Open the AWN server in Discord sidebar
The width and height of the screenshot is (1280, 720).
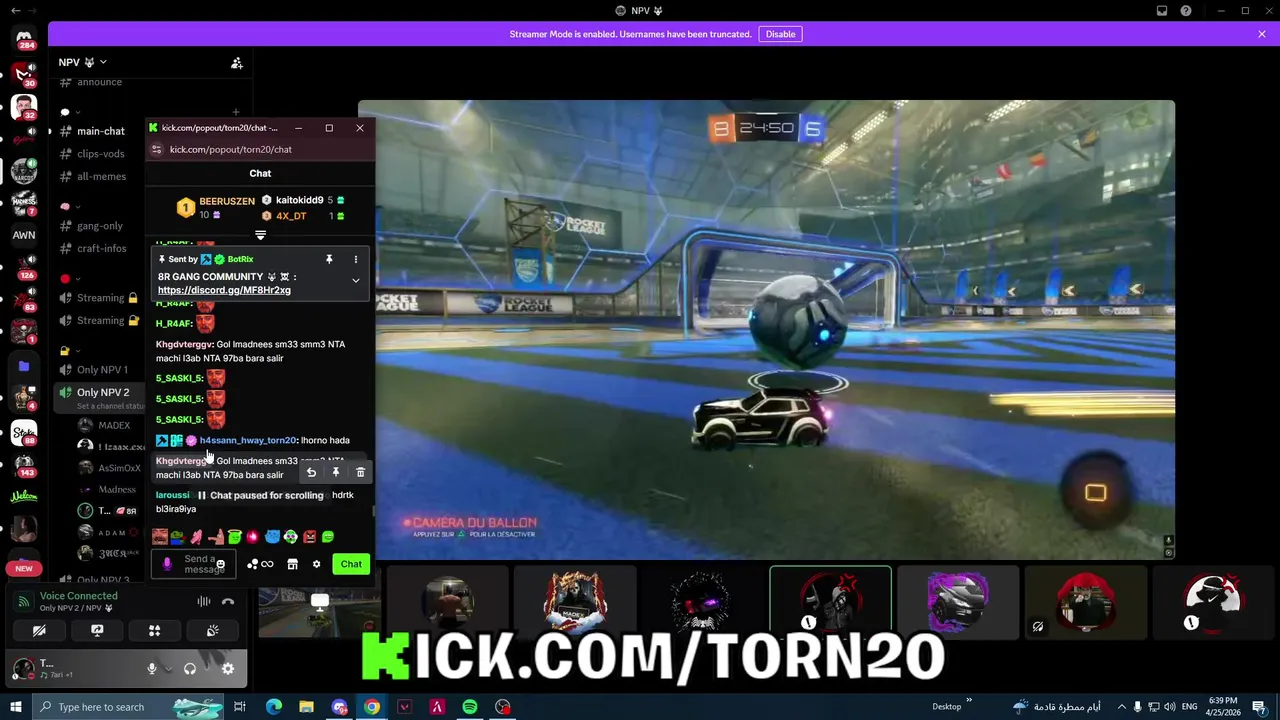tap(24, 235)
